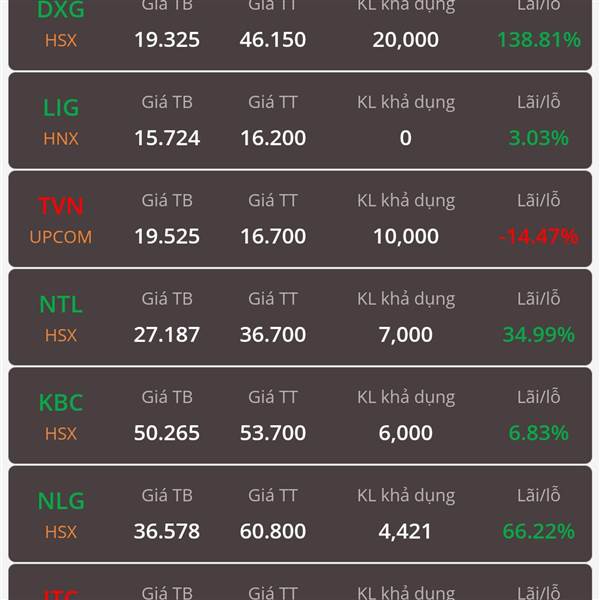600x600 pixels.
Task: Click KBC profit value 6.83%
Action: point(538,433)
